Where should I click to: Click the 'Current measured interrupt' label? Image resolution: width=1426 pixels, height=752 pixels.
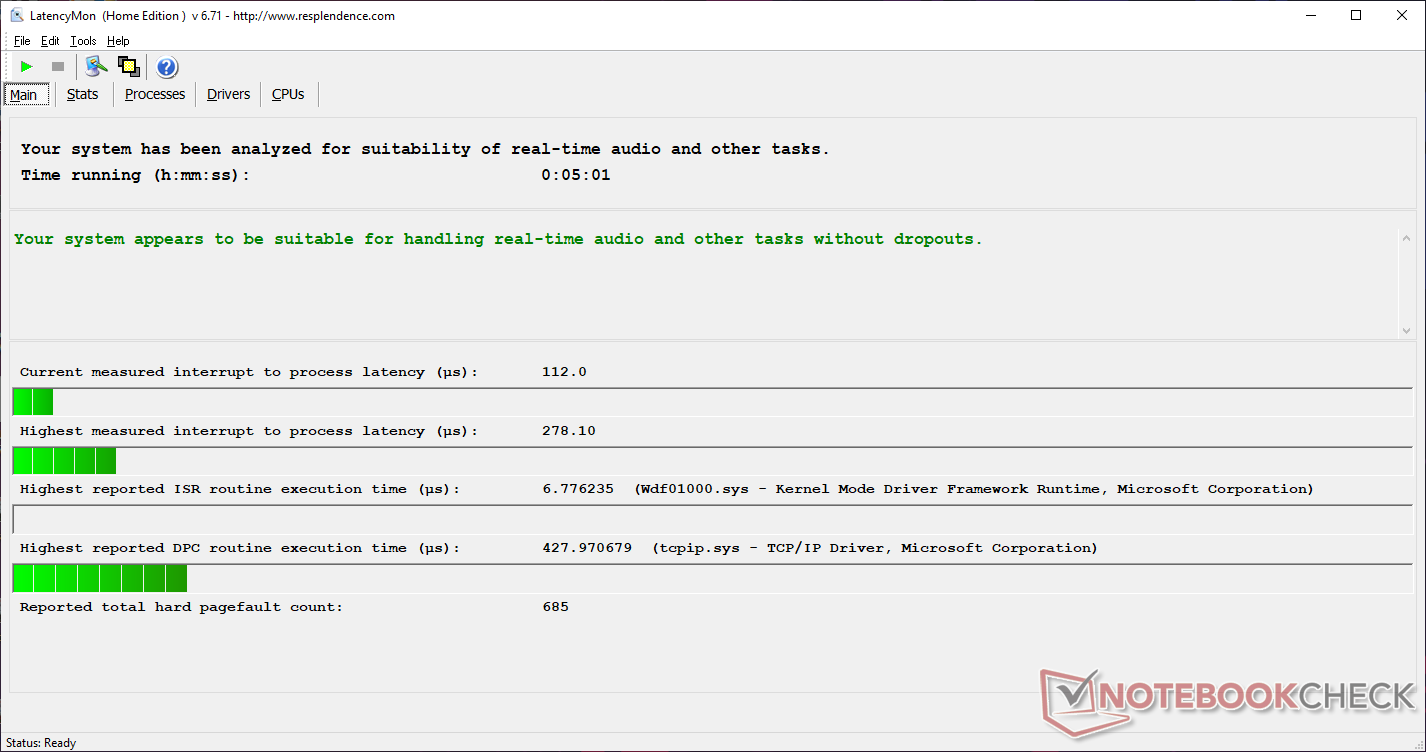coord(249,372)
